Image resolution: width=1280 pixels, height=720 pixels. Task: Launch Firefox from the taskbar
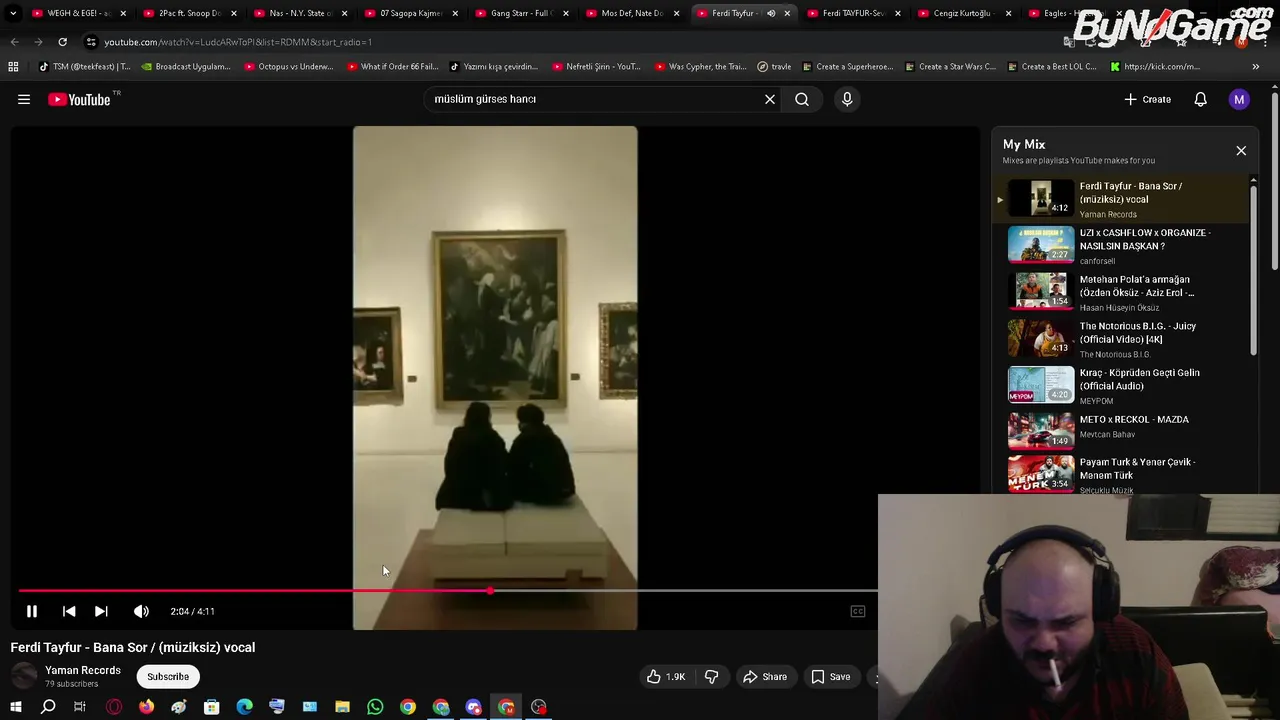(x=147, y=708)
